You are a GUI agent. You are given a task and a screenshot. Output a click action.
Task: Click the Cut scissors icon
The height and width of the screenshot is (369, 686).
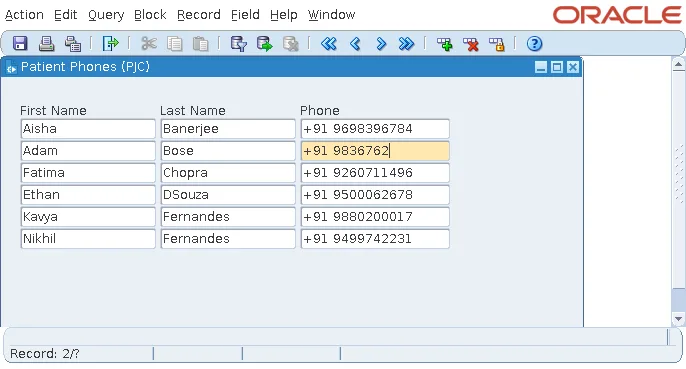point(149,44)
